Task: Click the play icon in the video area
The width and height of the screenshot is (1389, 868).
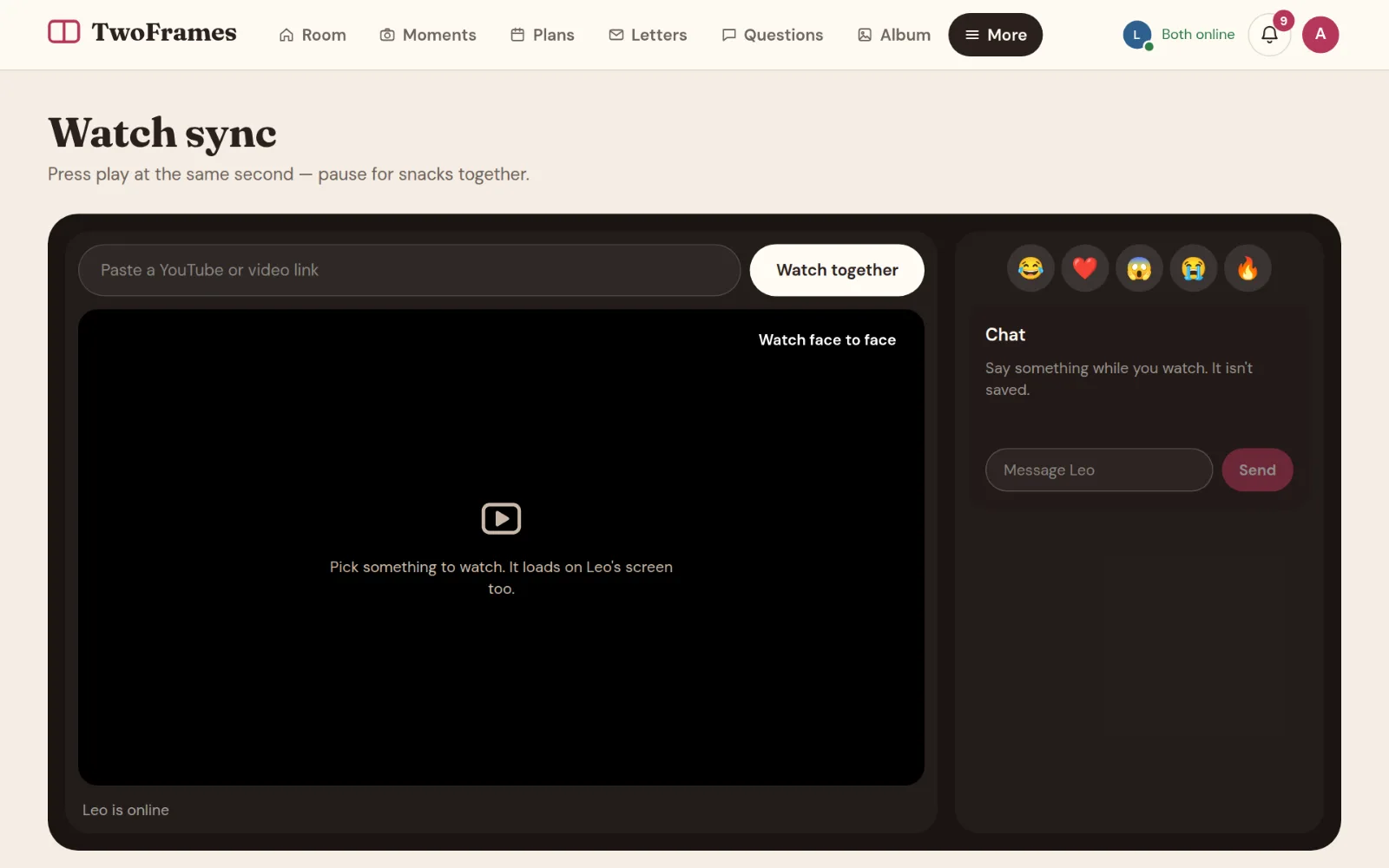Action: pyautogui.click(x=501, y=518)
